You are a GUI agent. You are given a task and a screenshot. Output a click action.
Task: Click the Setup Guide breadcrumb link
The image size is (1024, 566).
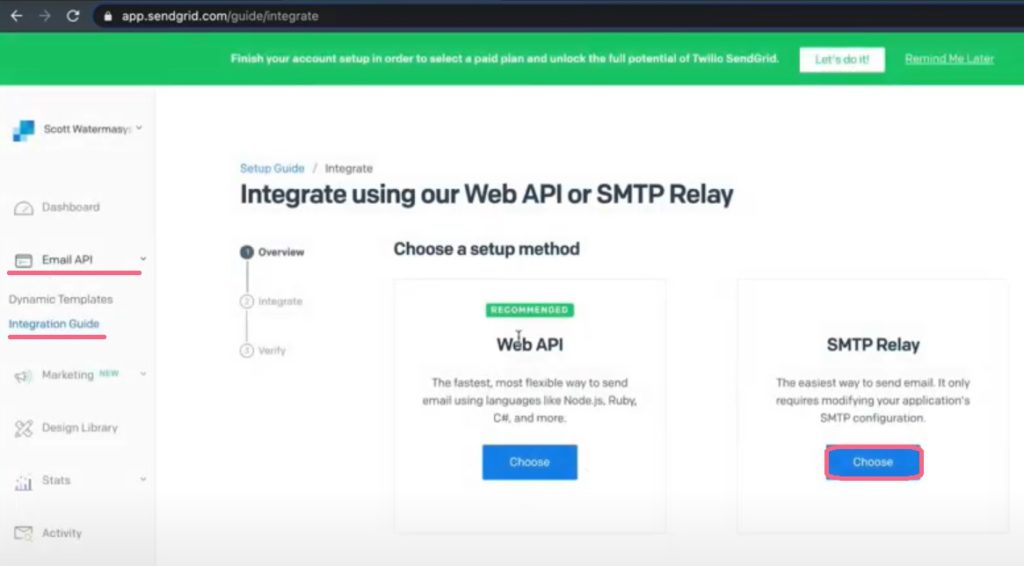[x=272, y=168]
